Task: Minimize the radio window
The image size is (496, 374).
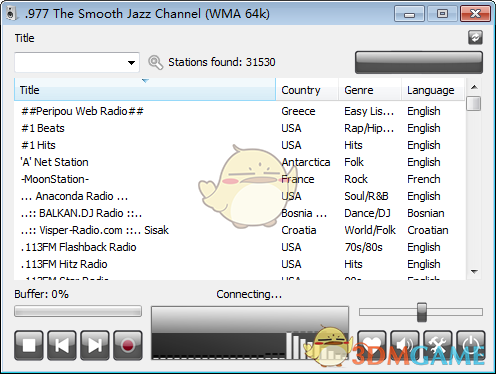Action: (409, 14)
